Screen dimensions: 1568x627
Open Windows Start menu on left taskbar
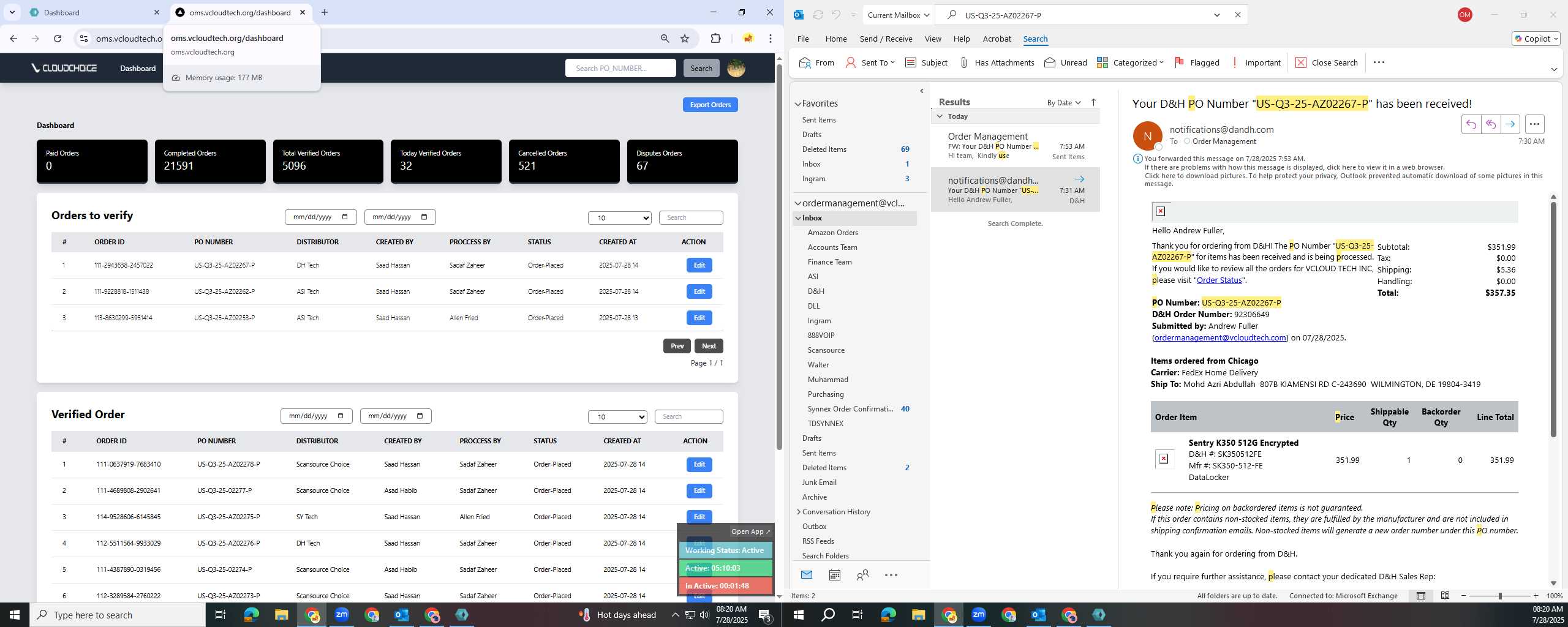click(x=15, y=615)
